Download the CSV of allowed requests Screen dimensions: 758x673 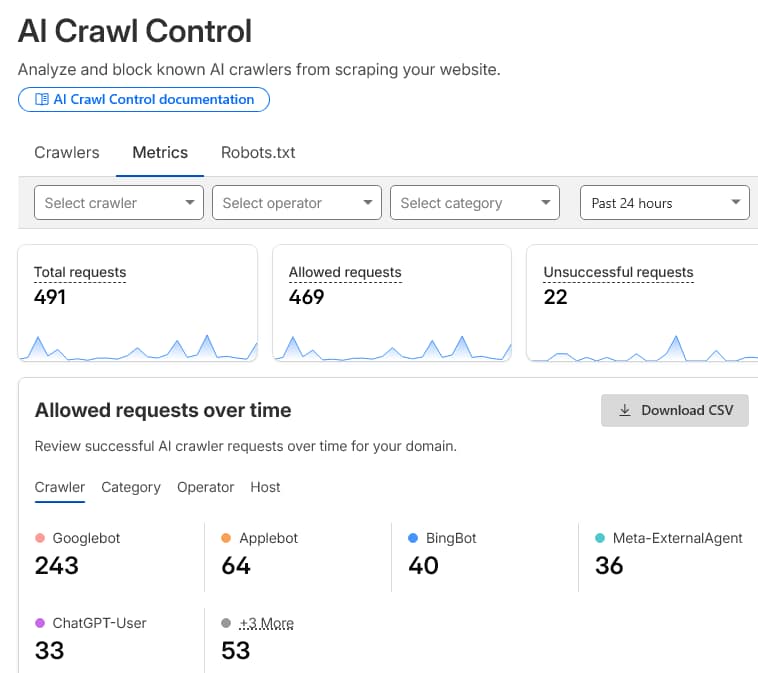pos(675,410)
